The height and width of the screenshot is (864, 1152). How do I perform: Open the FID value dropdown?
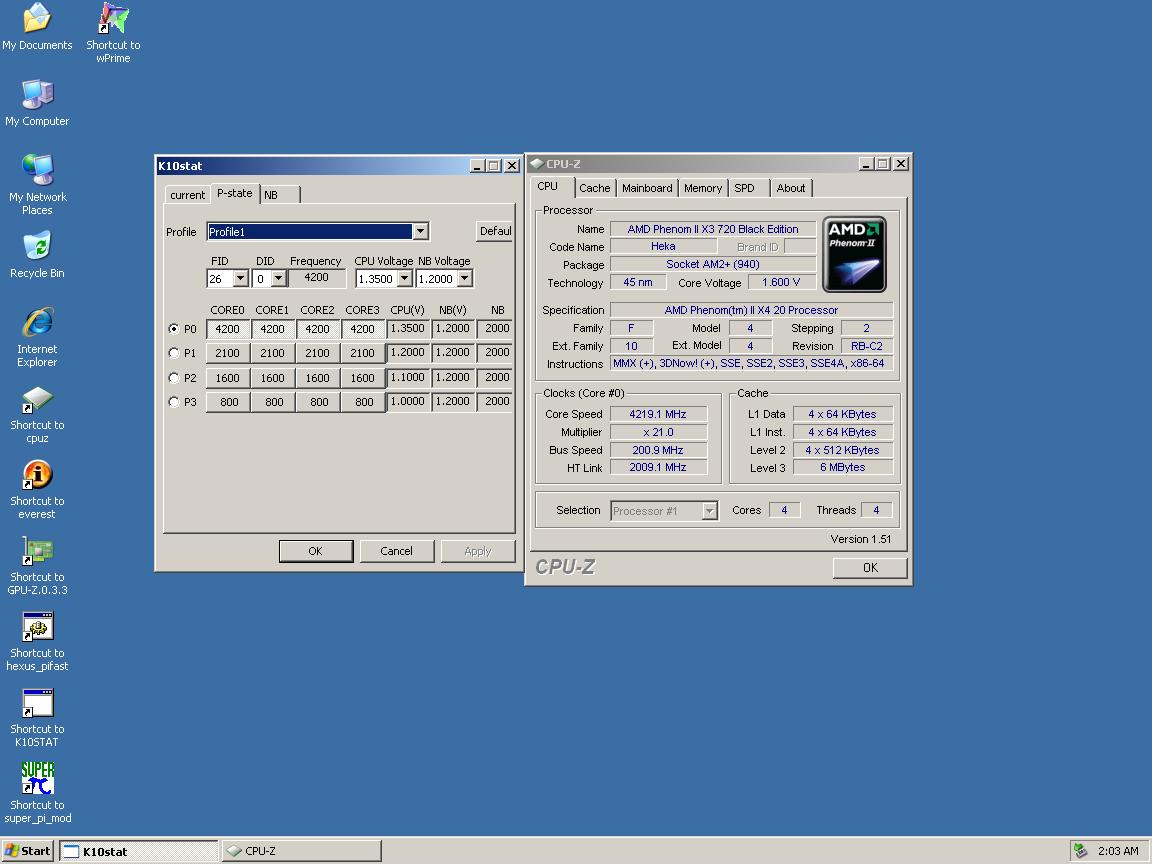tap(240, 279)
